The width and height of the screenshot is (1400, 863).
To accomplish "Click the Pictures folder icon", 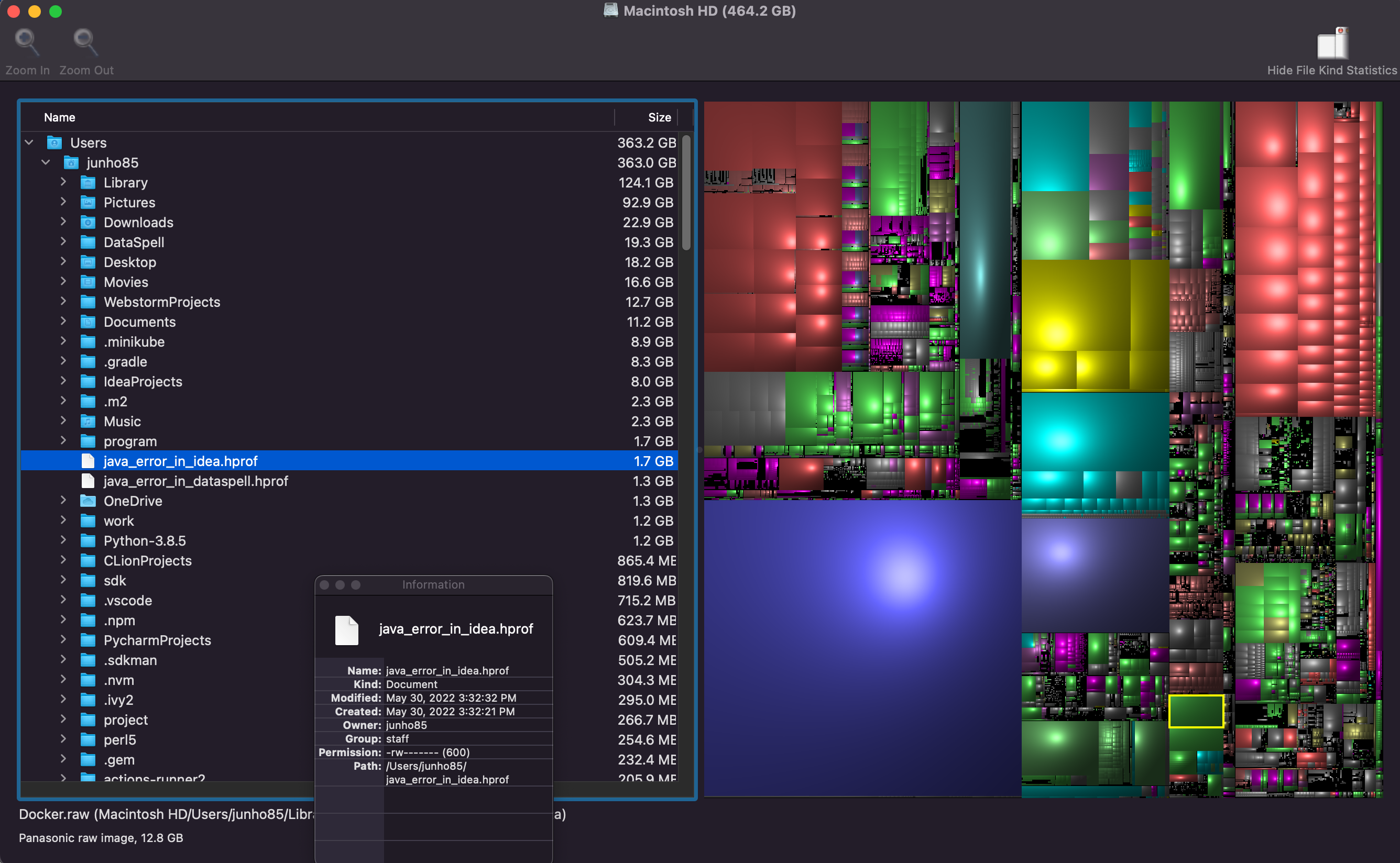I will [x=88, y=203].
